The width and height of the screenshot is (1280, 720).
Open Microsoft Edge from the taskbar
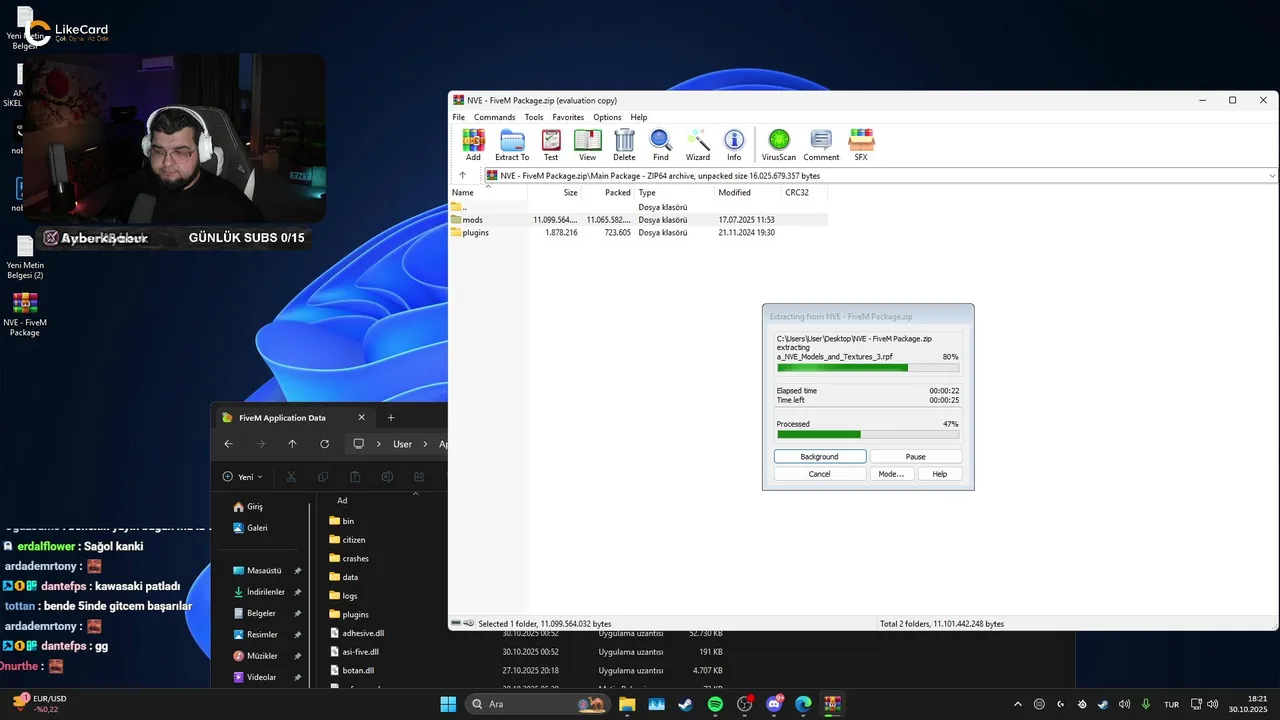(803, 704)
